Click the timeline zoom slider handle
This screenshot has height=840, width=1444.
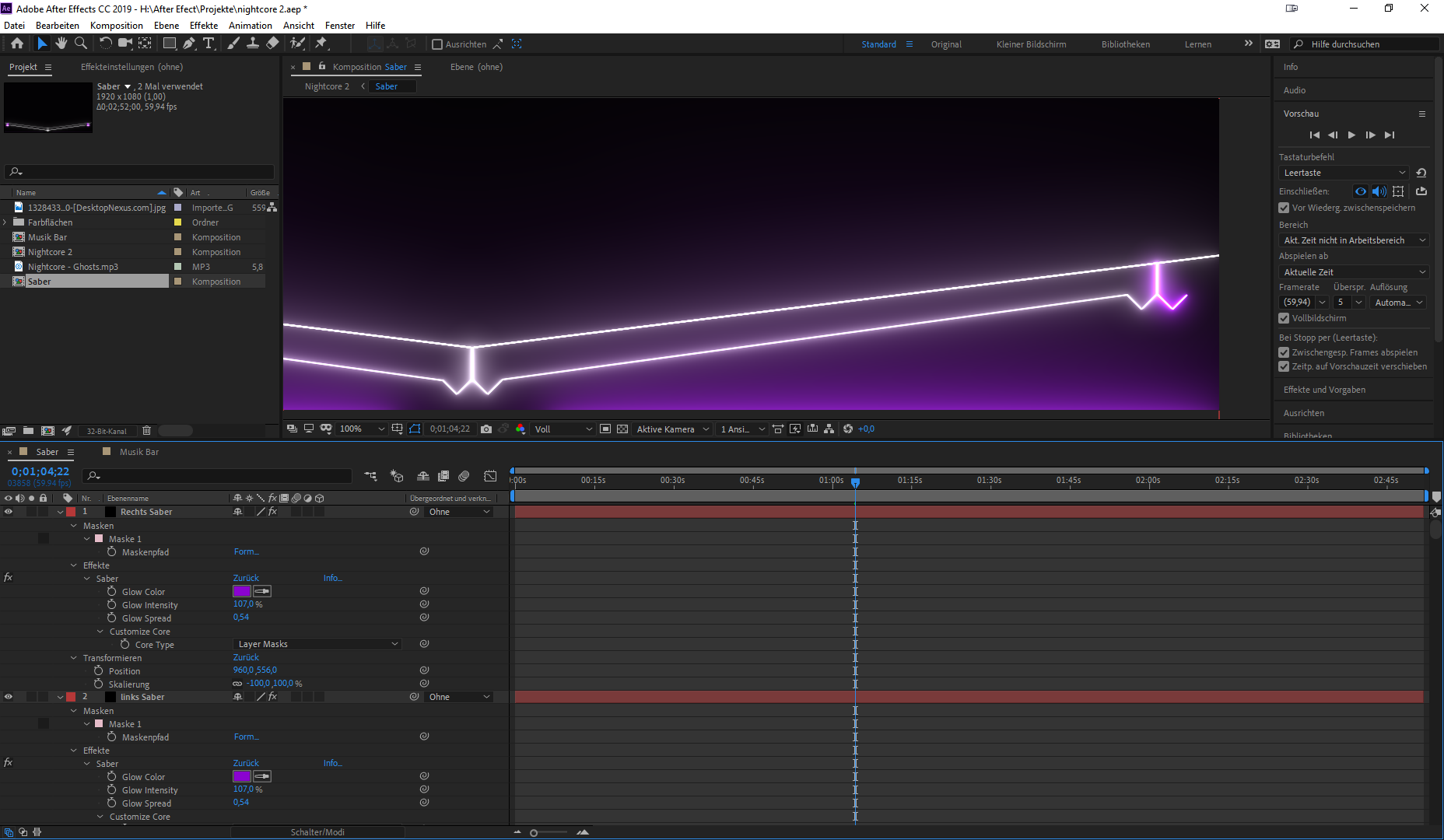(534, 833)
